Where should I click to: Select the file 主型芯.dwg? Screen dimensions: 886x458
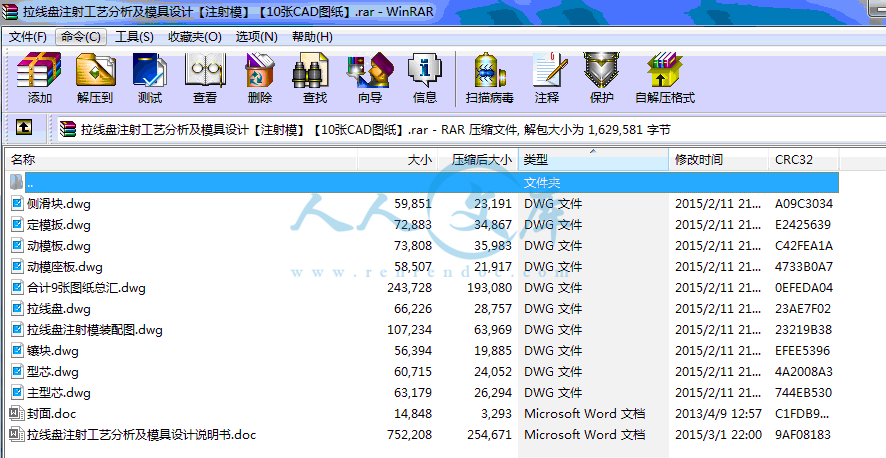[x=59, y=392]
